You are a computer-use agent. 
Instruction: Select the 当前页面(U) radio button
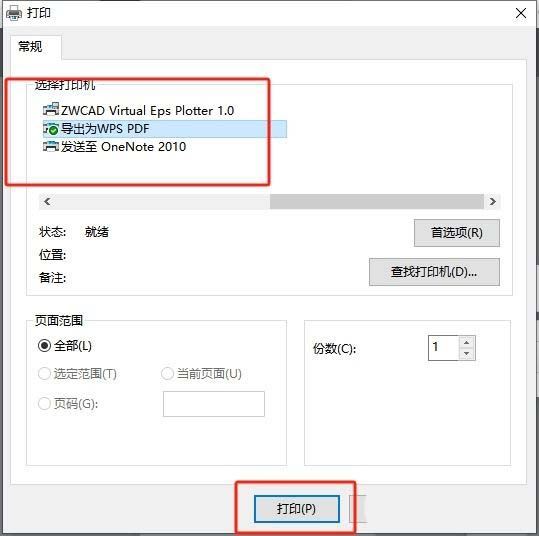tap(167, 373)
